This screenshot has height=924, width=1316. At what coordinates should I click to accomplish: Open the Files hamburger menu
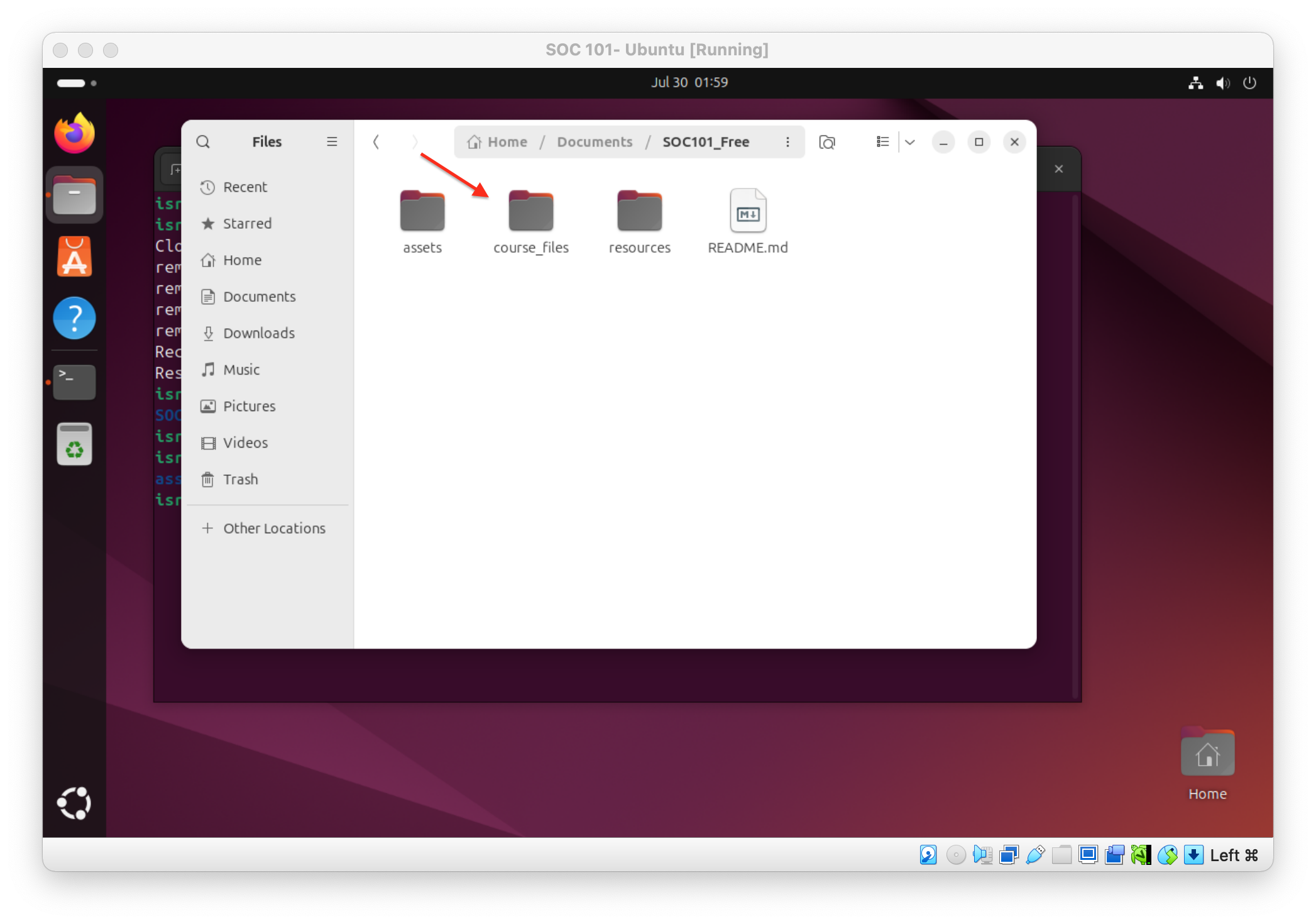click(332, 142)
